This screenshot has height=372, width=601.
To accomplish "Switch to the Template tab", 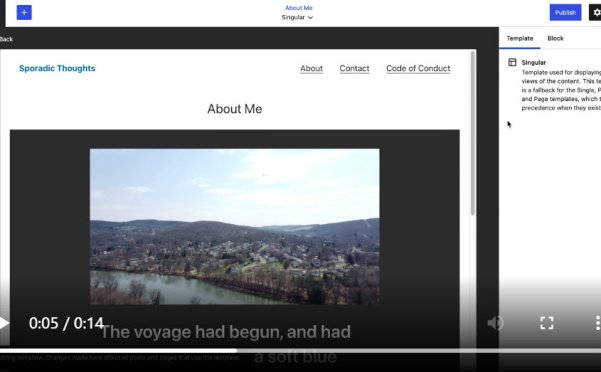I will (x=520, y=38).
